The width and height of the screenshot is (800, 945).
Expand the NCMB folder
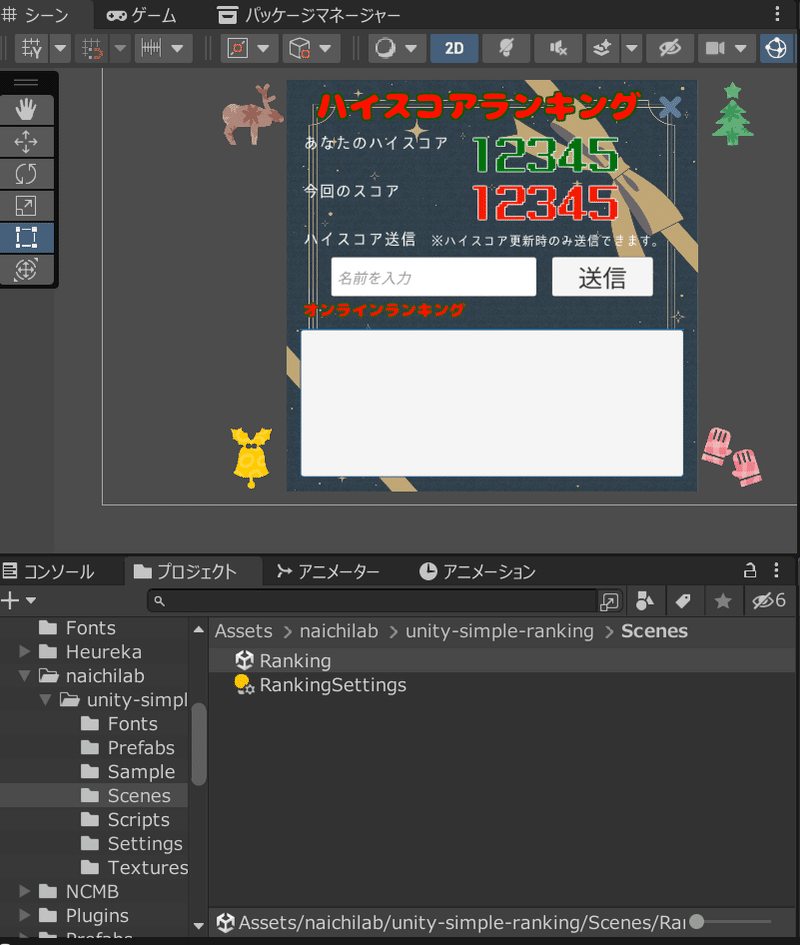point(22,891)
